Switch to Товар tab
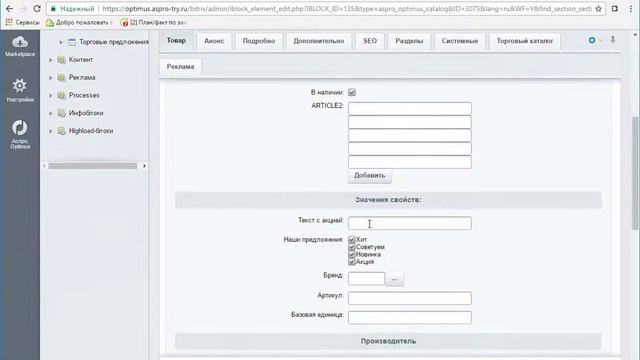640x360 pixels. coord(176,41)
